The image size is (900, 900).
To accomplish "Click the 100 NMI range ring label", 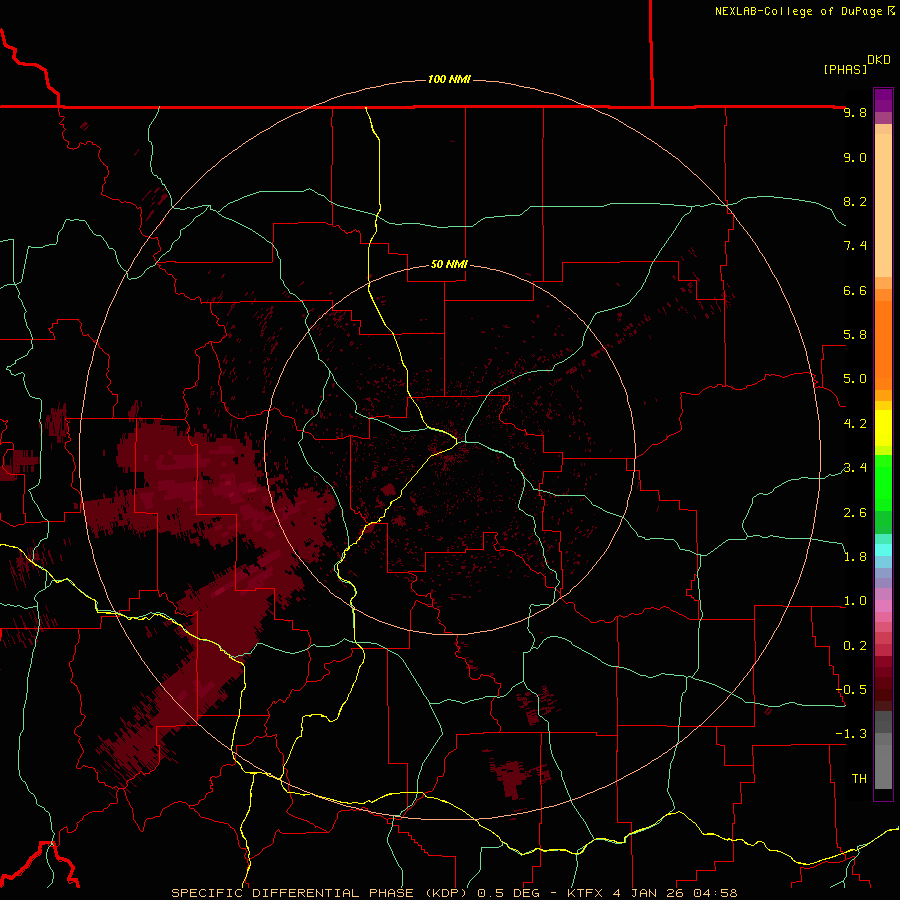I will click(449, 79).
